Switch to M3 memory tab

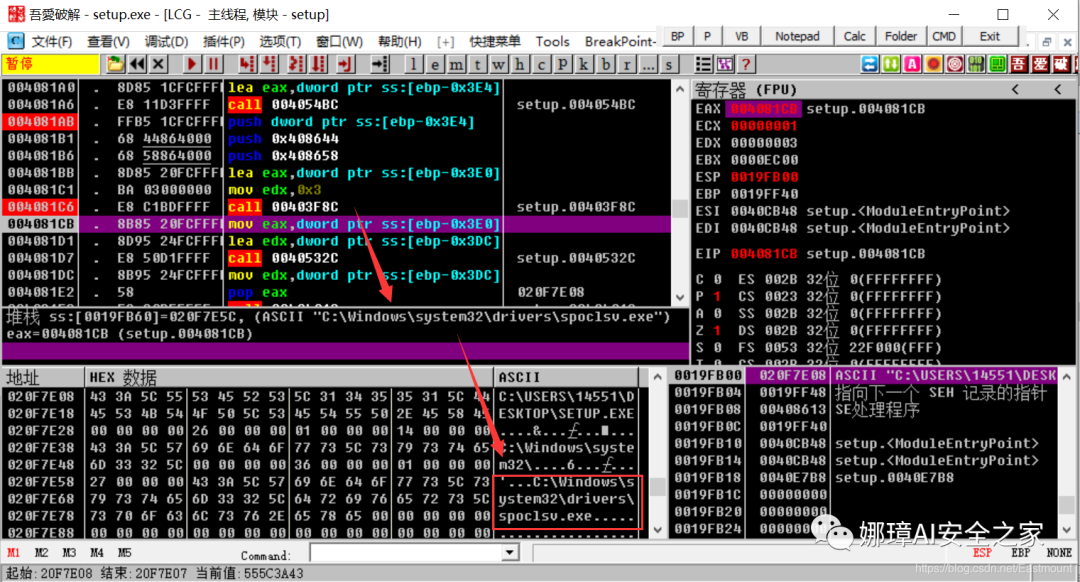[x=69, y=552]
